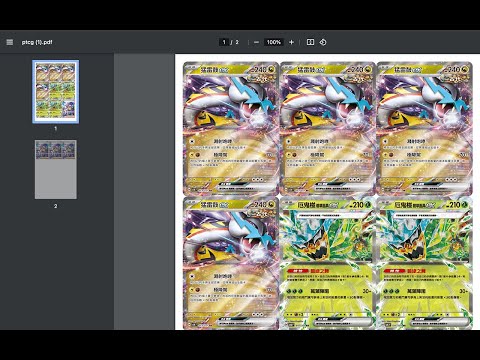Click the total page count 2
This screenshot has width=480, height=360.
[237, 42]
